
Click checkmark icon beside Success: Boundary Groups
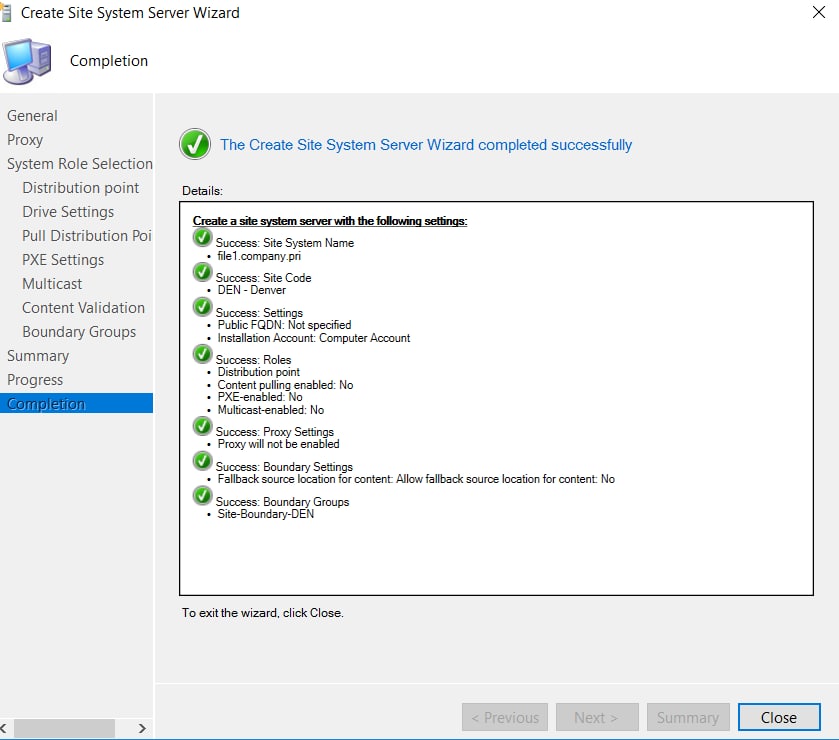pos(202,495)
